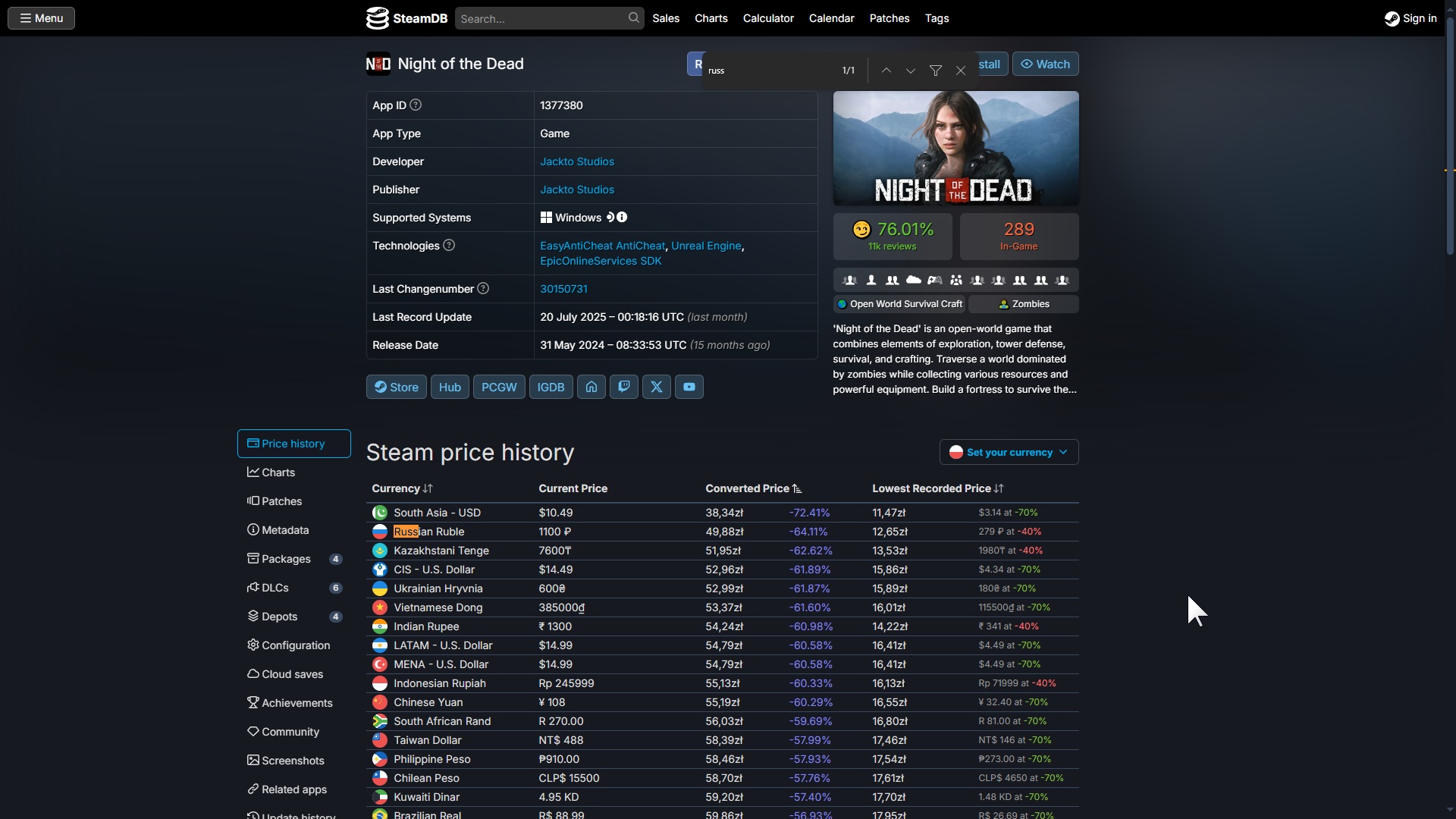Viewport: 1456px width, 819px height.
Task: Open the Twitch icon link
Action: tap(624, 387)
